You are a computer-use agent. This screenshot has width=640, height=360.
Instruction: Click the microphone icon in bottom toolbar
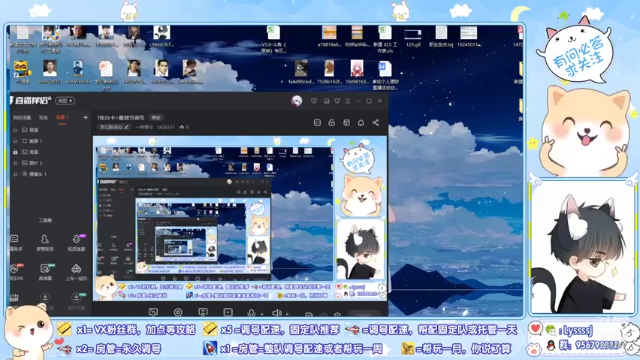pos(251,313)
